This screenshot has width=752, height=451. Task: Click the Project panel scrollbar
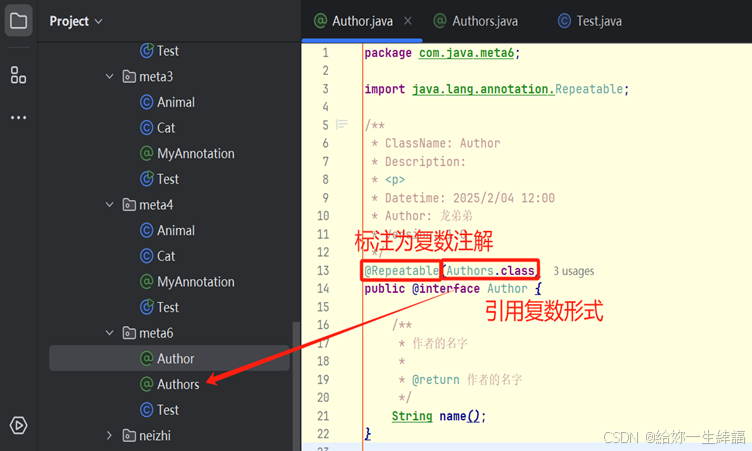(295, 384)
